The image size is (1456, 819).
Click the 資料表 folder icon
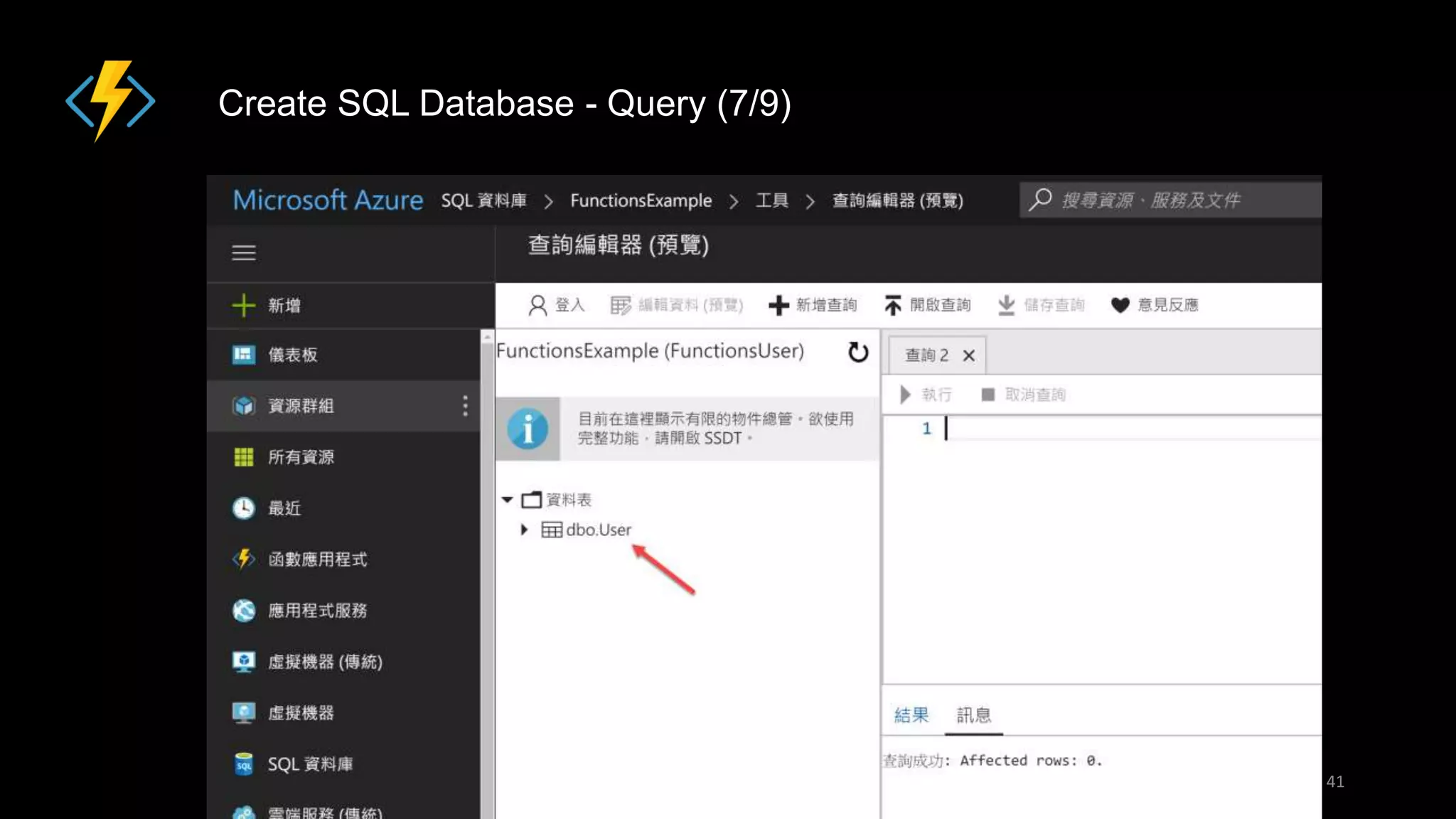[x=531, y=500]
